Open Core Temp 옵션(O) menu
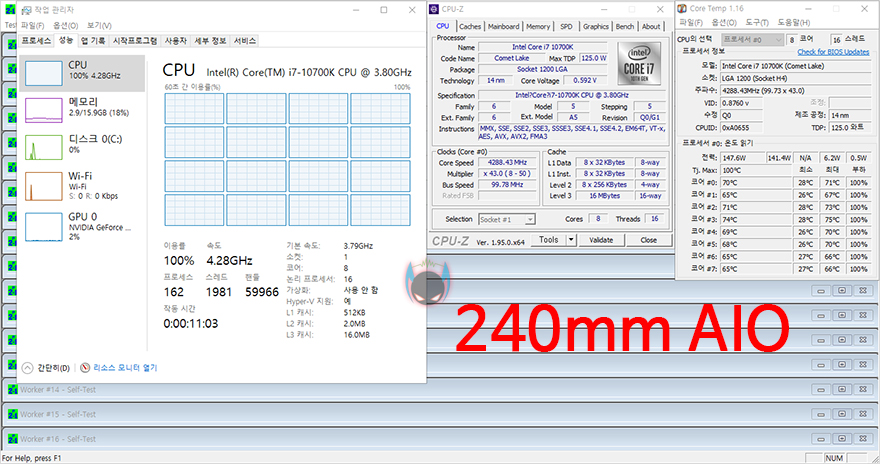This screenshot has height=464, width=880. (724, 22)
